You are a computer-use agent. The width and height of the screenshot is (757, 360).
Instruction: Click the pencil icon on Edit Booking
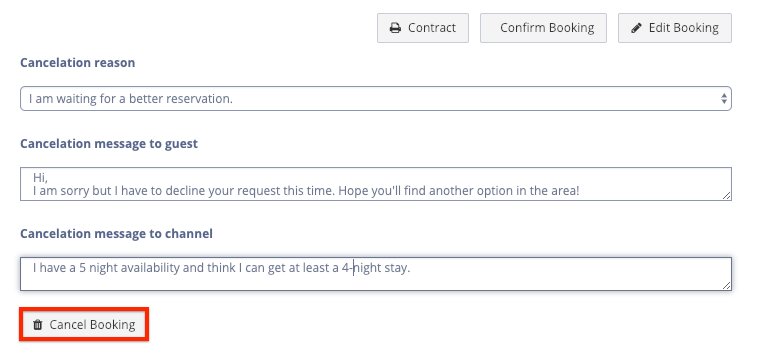(x=637, y=28)
